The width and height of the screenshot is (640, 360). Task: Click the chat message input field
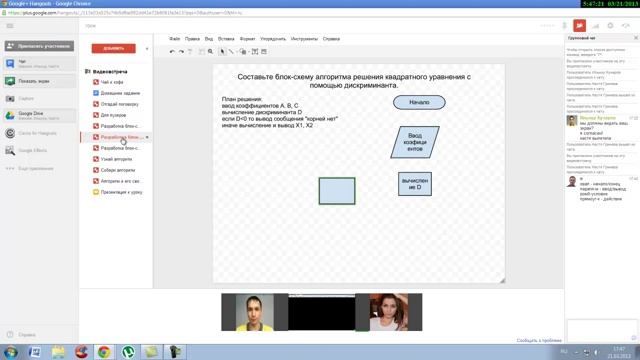click(x=602, y=331)
